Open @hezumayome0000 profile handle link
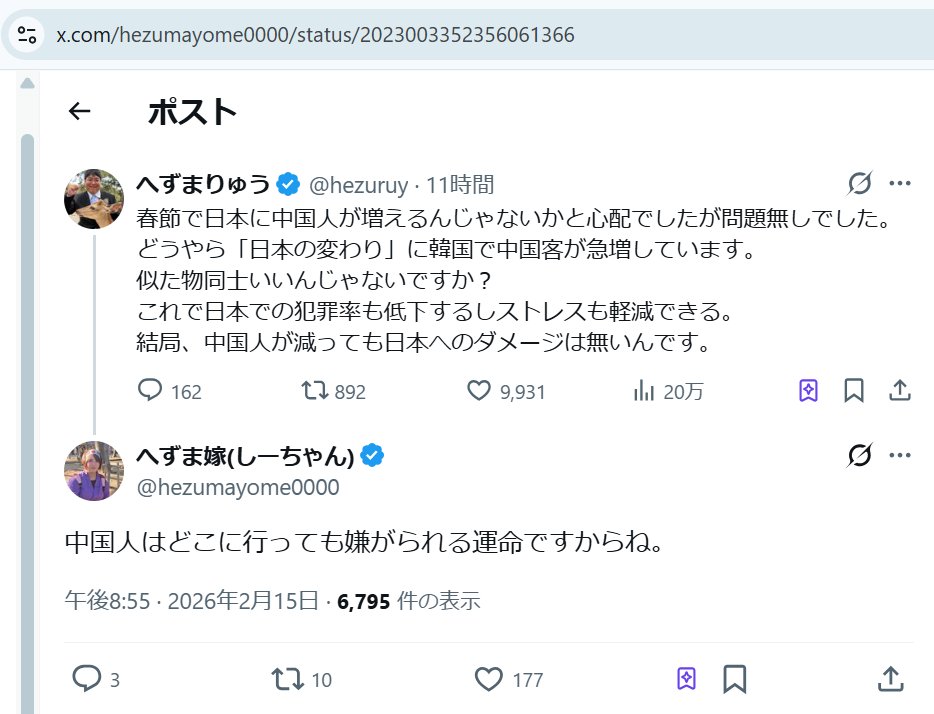This screenshot has height=714, width=934. (237, 488)
